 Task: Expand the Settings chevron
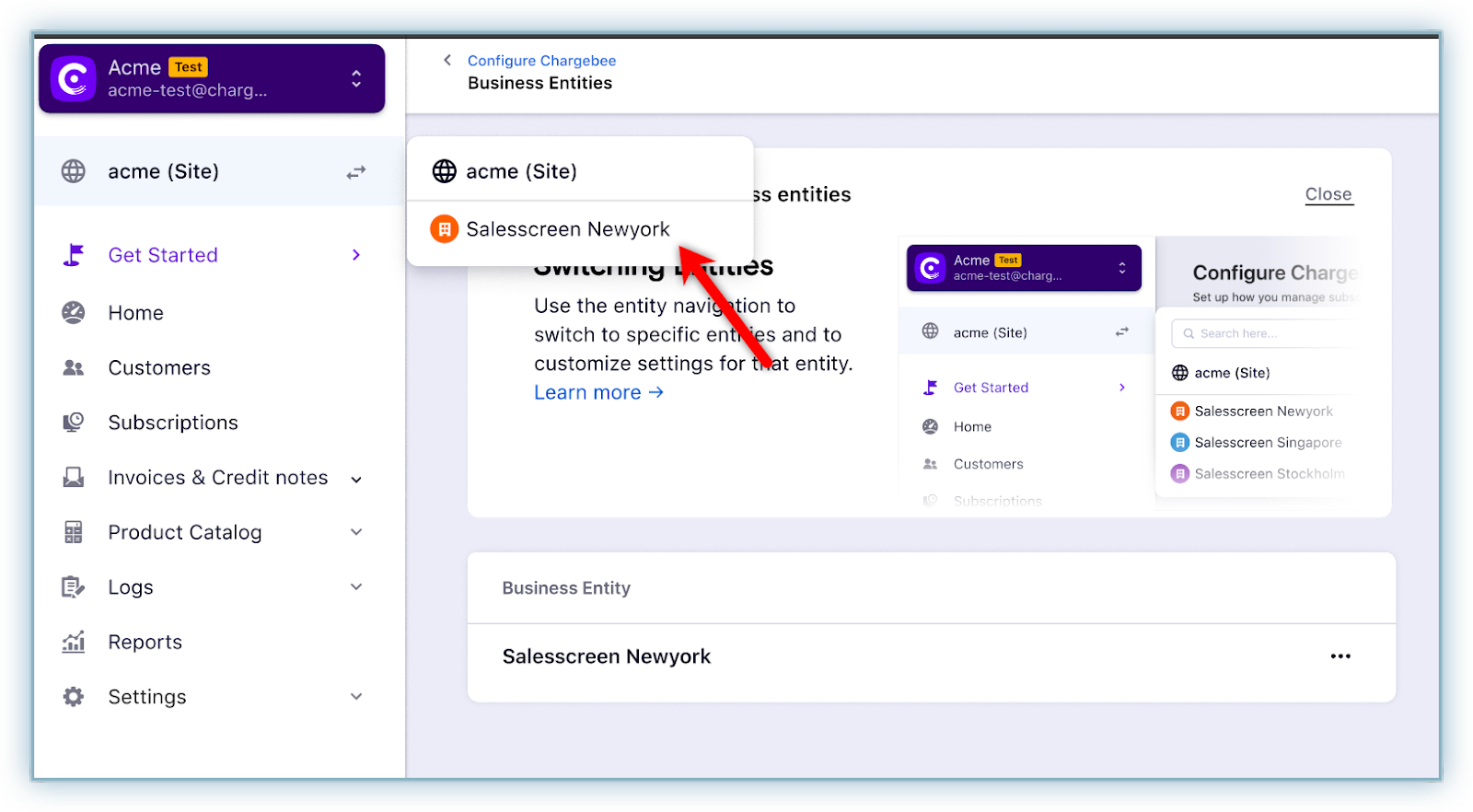click(356, 697)
